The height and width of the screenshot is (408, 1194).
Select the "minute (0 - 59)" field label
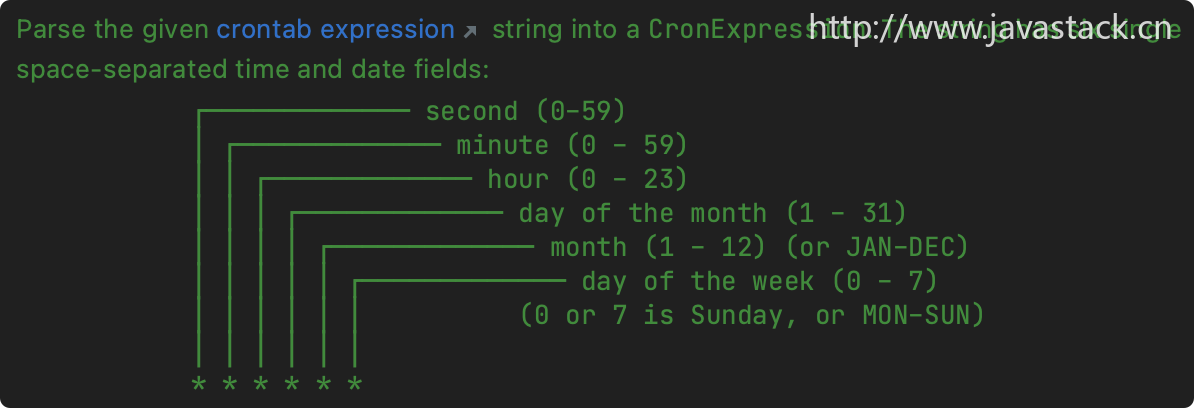572,145
